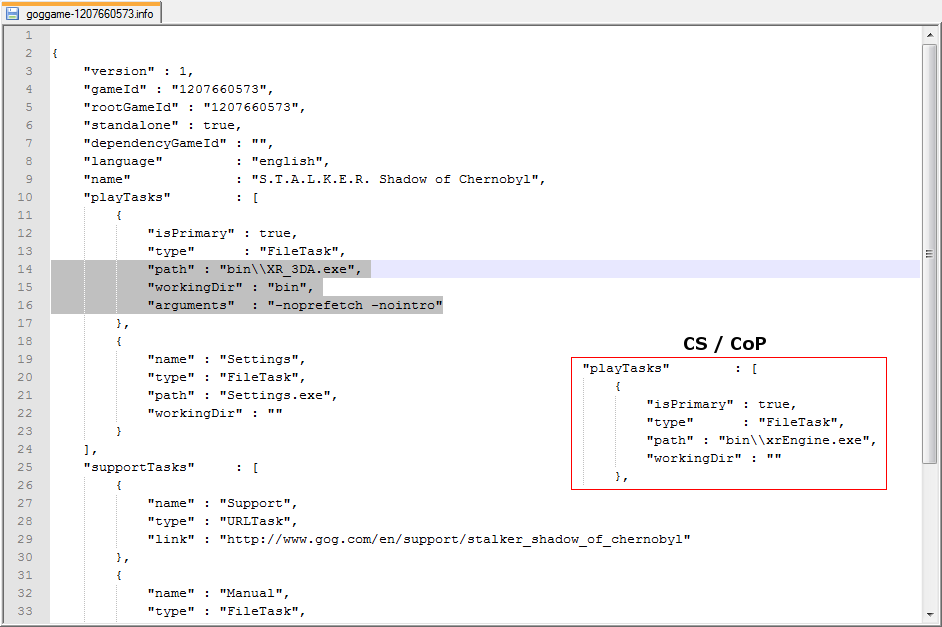942x627 pixels.
Task: Click the "-noprefetch -nointro" arguments value
Action: (x=355, y=305)
